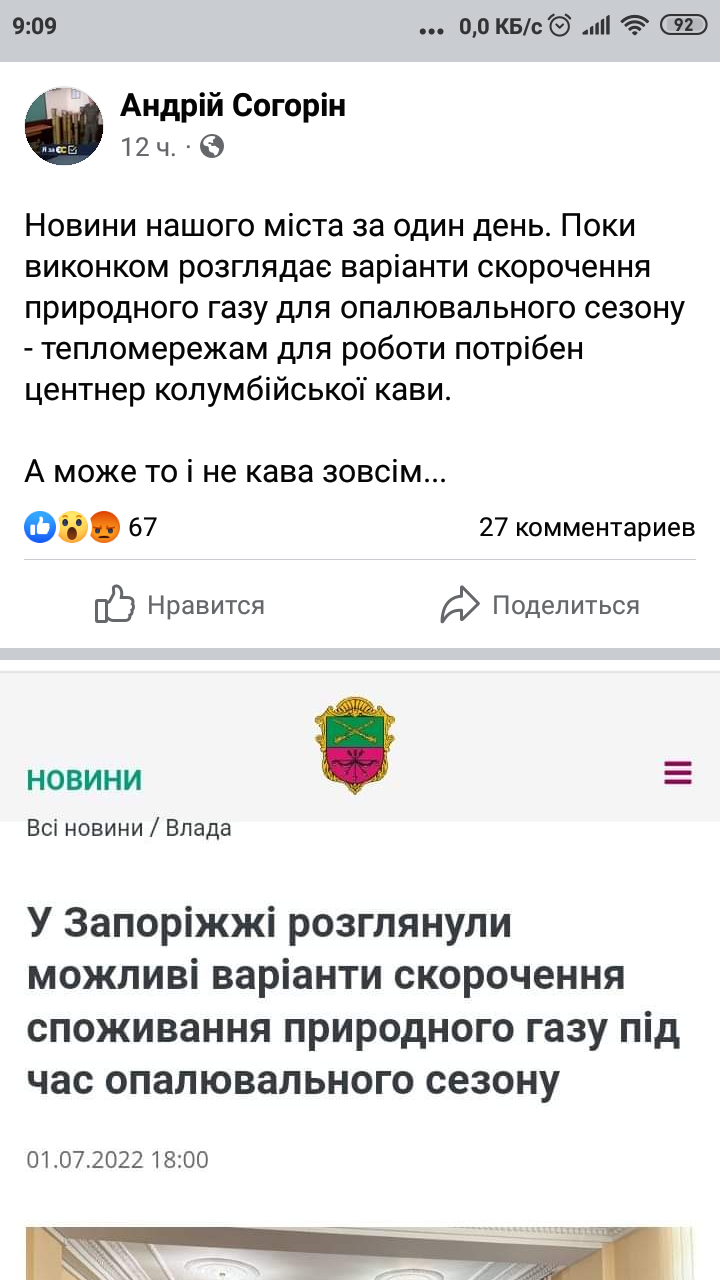Tap the Wi-Fi status bar icon
Image resolution: width=720 pixels, height=1280 pixels.
click(635, 26)
